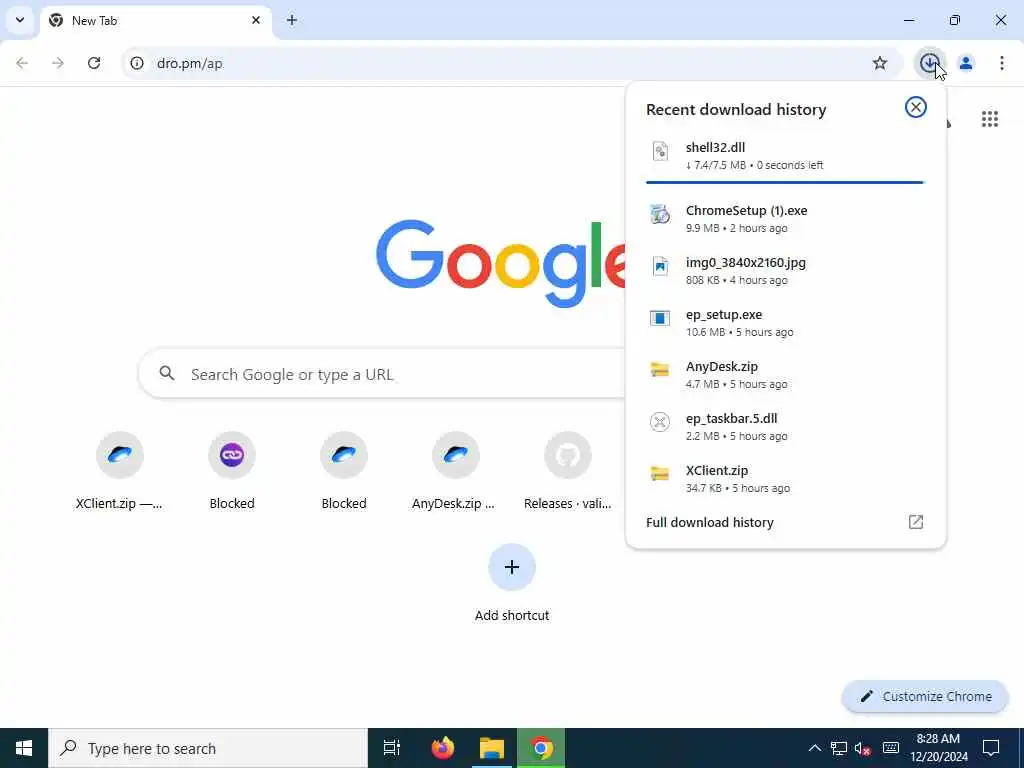Viewport: 1024px width, 768px height.
Task: Click the network icon in system tray
Action: pyautogui.click(x=839, y=748)
